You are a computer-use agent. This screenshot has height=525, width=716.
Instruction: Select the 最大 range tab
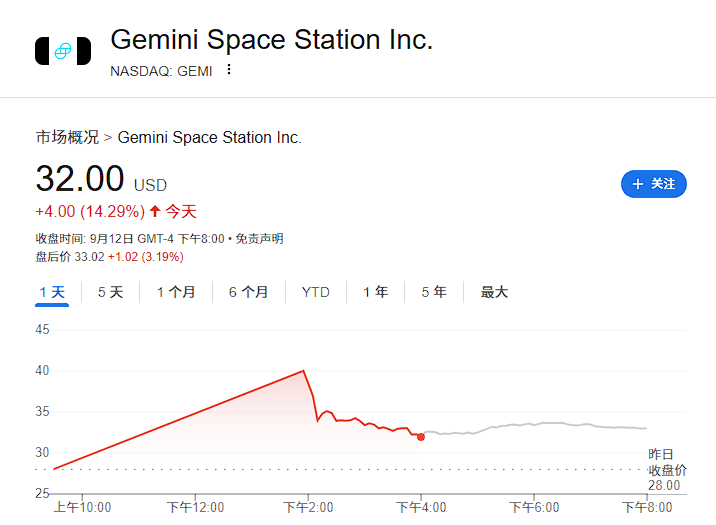494,292
